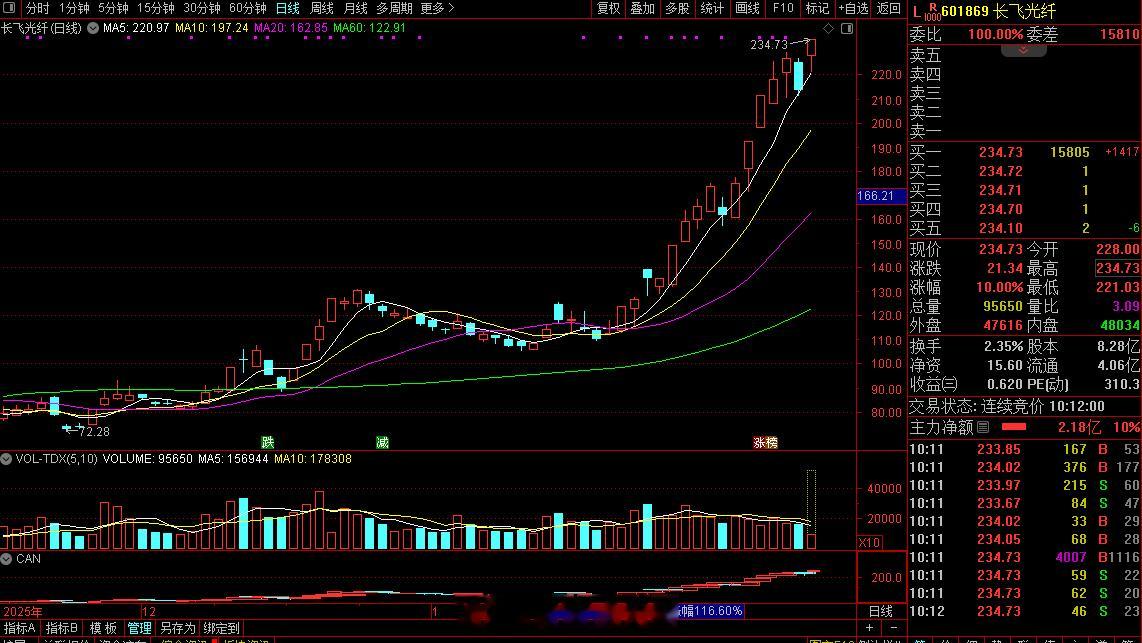Select 买五 price 234.10

pyautogui.click(x=1000, y=228)
